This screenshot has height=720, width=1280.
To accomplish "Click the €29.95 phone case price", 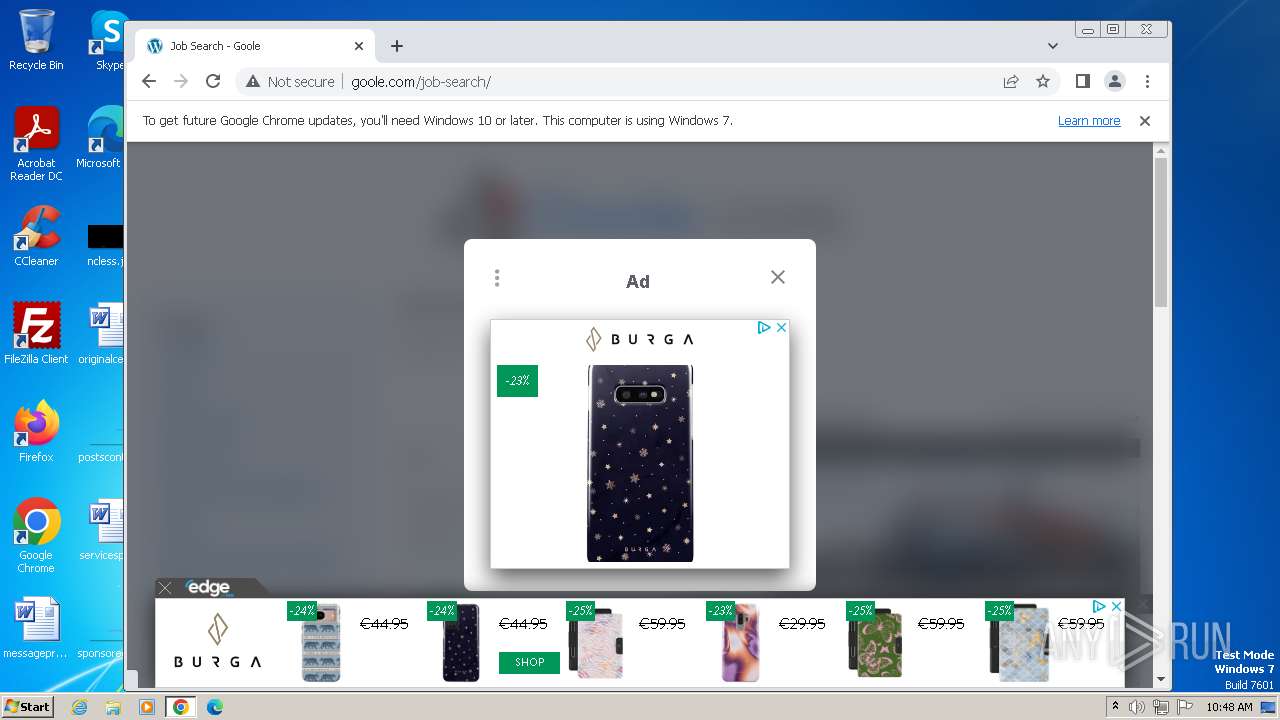I will pos(802,624).
